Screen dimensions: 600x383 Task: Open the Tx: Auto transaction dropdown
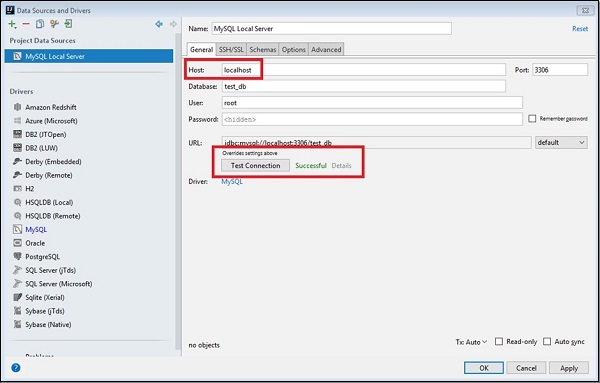tap(471, 342)
